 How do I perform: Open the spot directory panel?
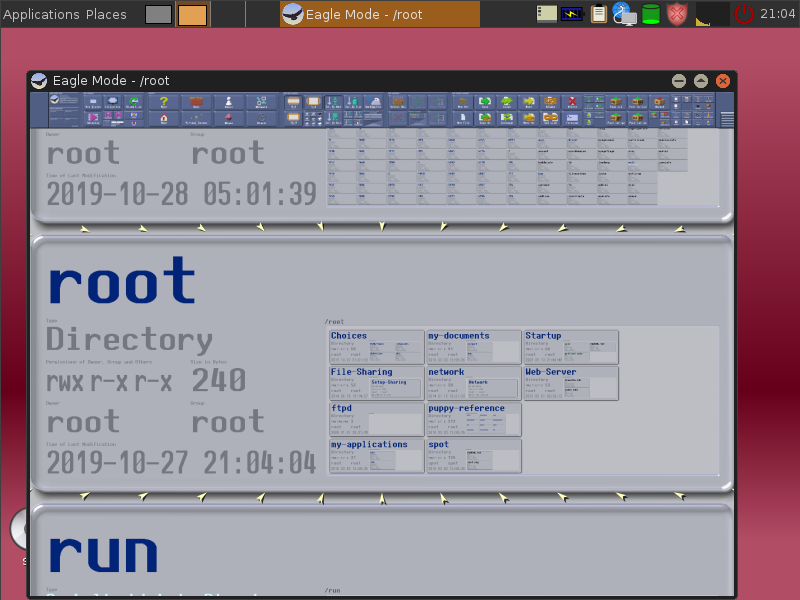[474, 456]
